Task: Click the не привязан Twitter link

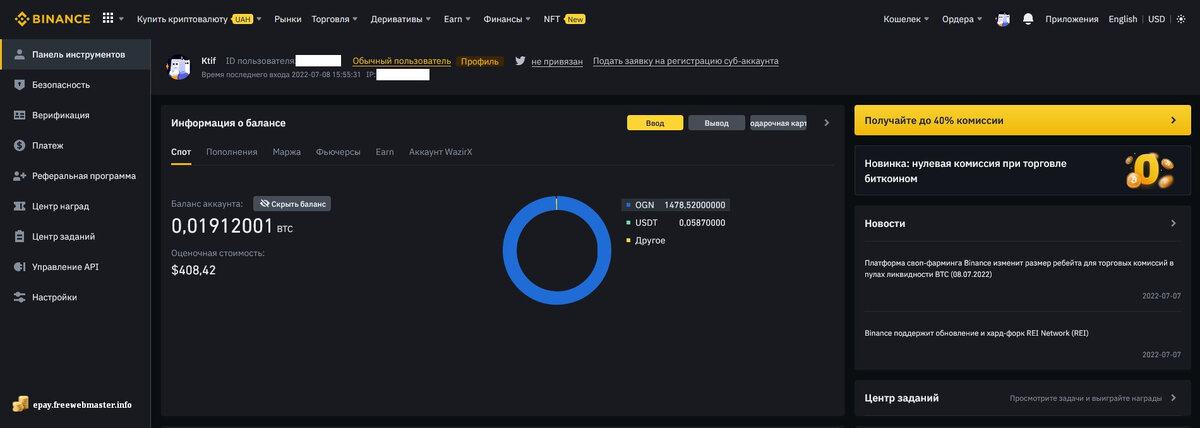Action: pos(557,61)
